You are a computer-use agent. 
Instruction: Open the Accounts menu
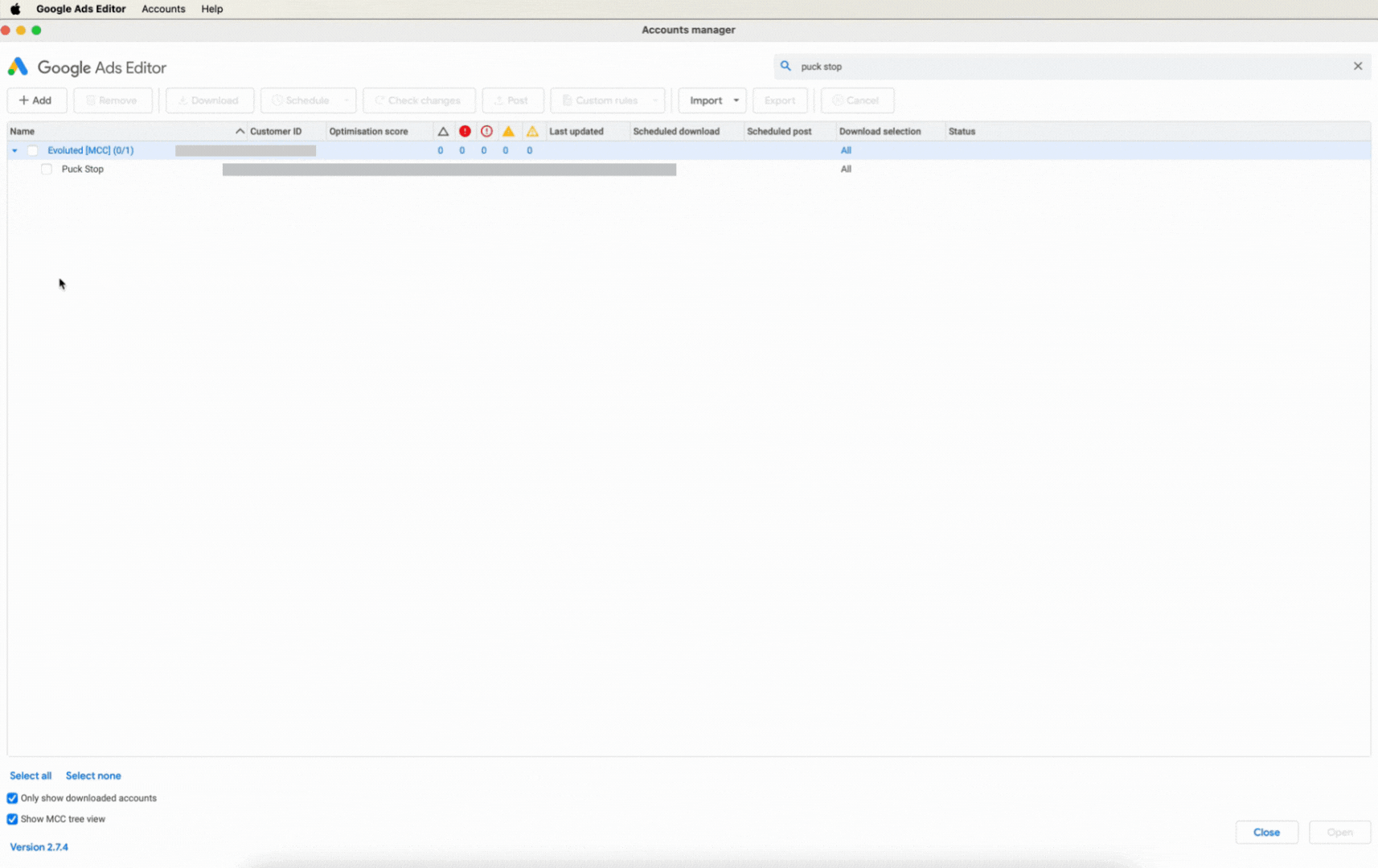click(163, 9)
